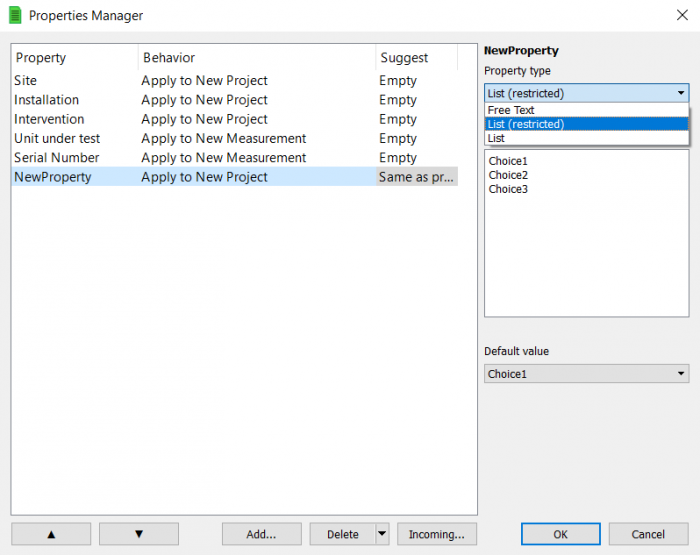
Task: Sort by the Property column header
Action: click(75, 58)
